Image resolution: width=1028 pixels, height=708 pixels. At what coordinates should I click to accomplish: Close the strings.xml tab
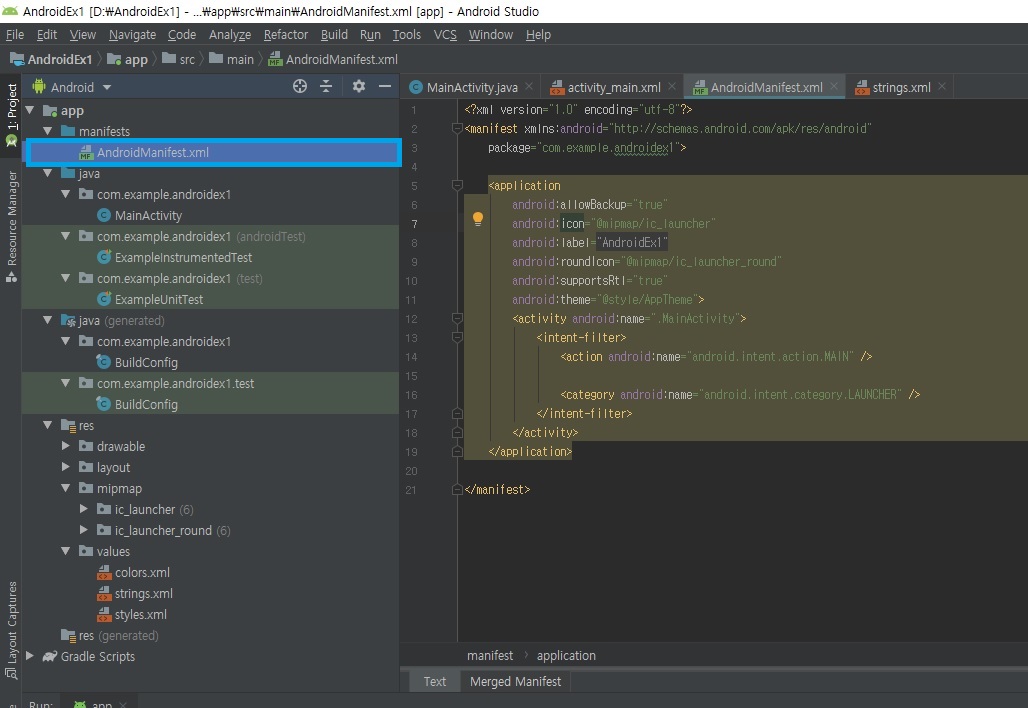(942, 87)
